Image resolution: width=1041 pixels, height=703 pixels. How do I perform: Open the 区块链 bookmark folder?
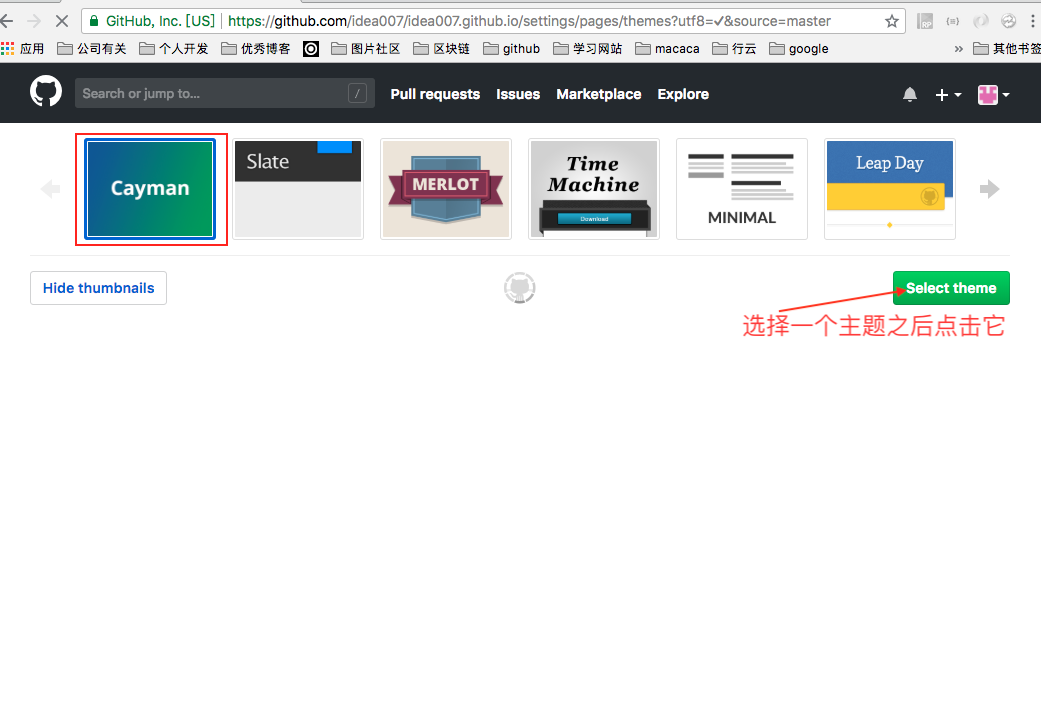[441, 48]
